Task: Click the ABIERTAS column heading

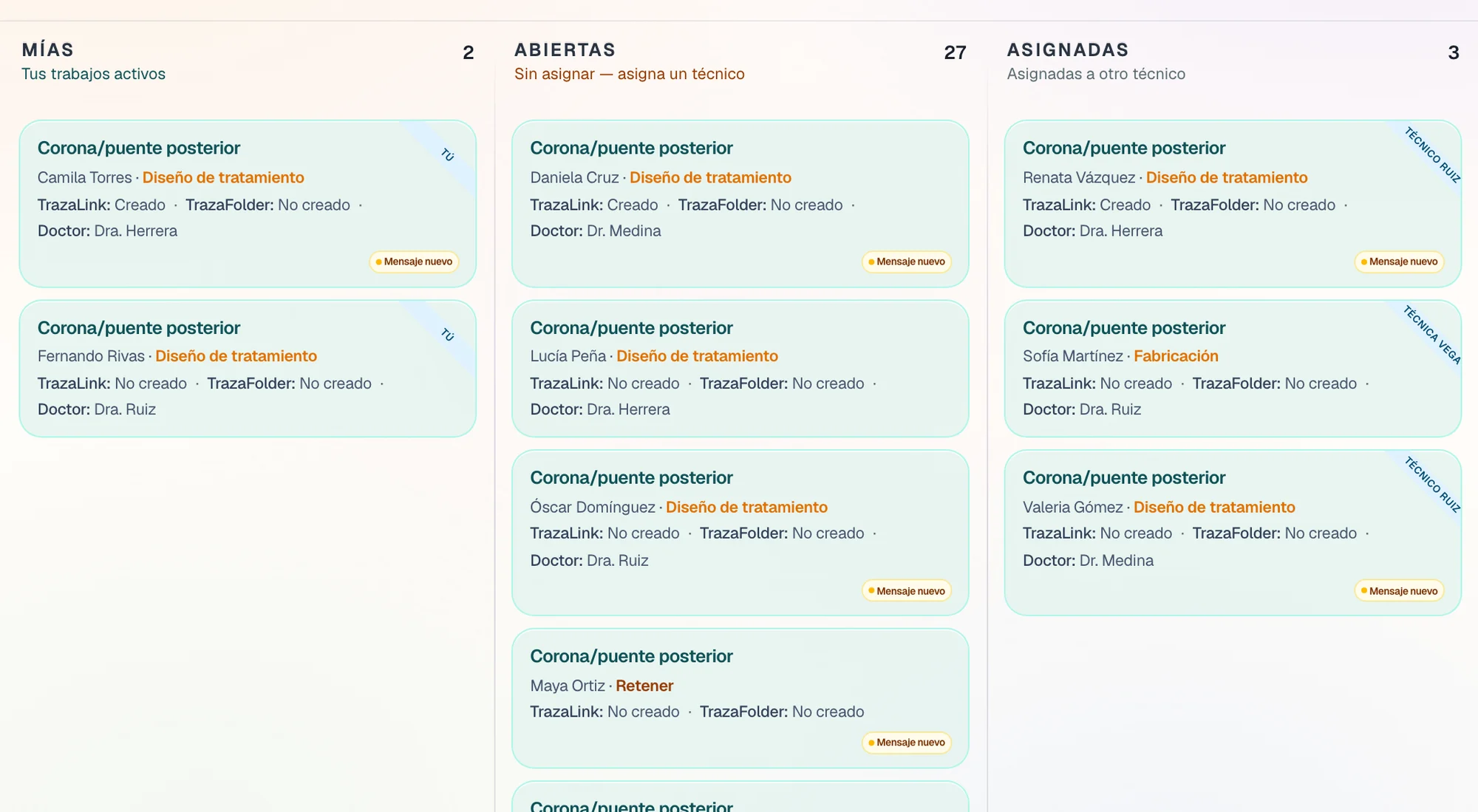Action: [565, 50]
